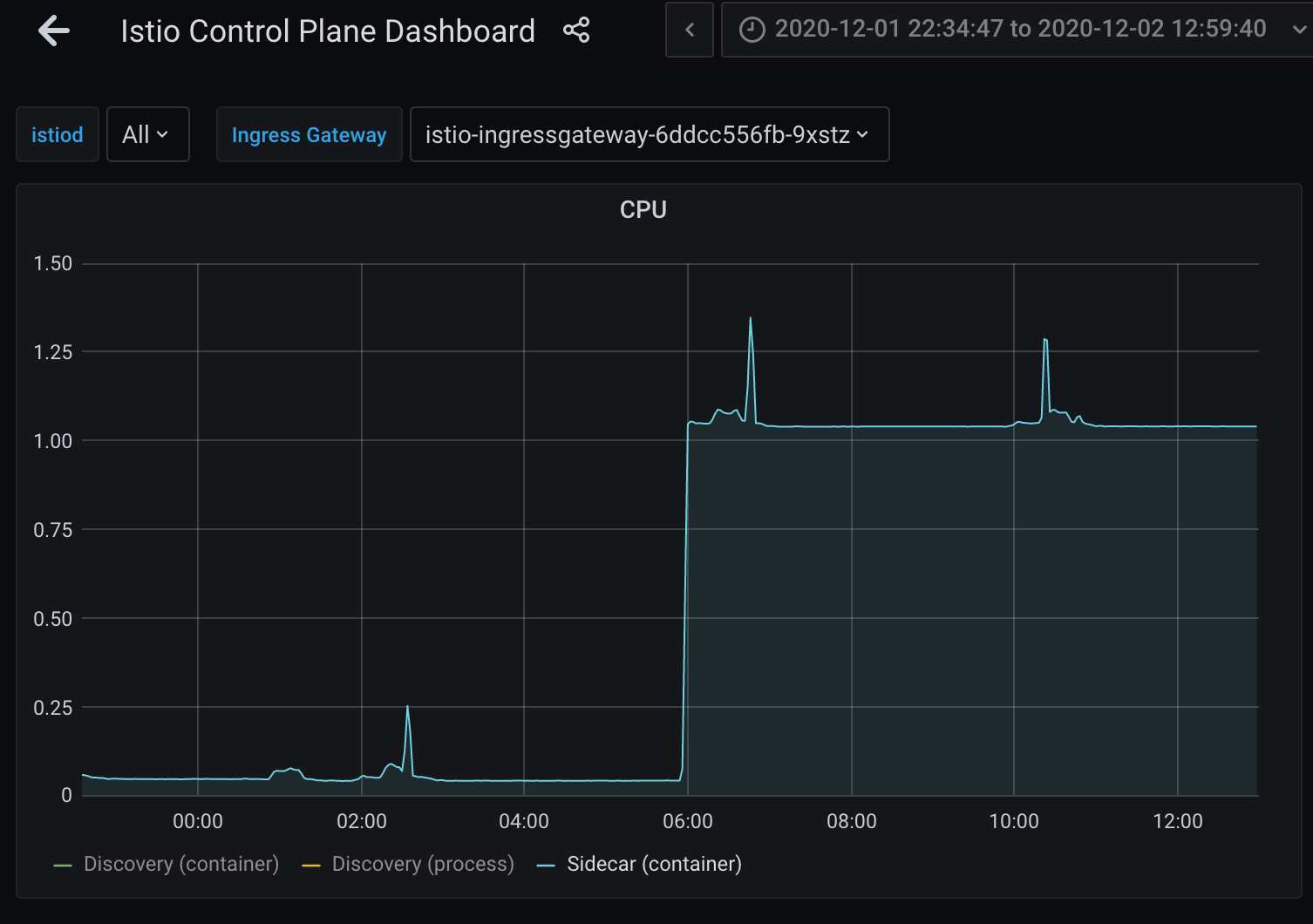Expand the istio-ingressgateway pod dropdown
This screenshot has height=924, width=1313.
pos(862,135)
